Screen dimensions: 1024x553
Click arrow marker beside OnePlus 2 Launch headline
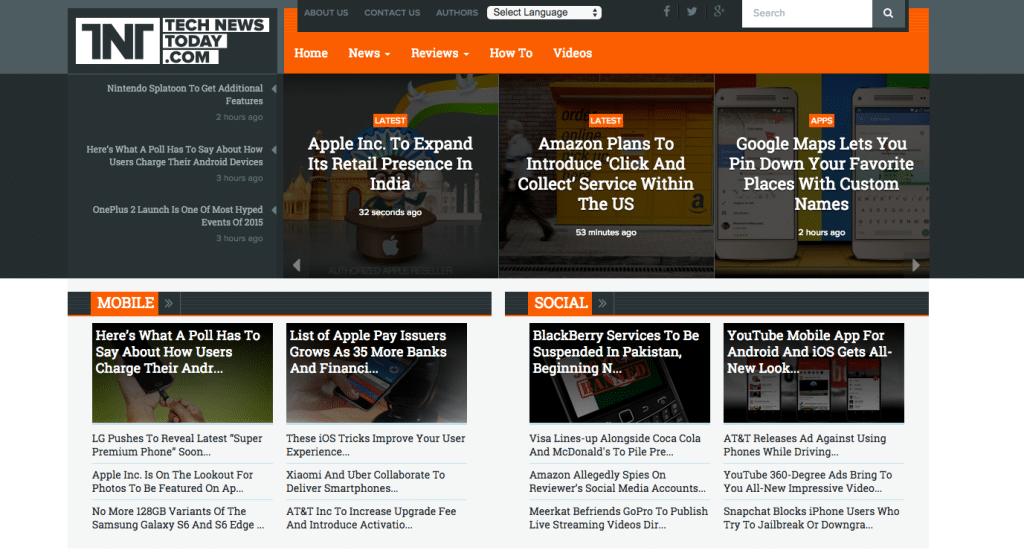274,210
